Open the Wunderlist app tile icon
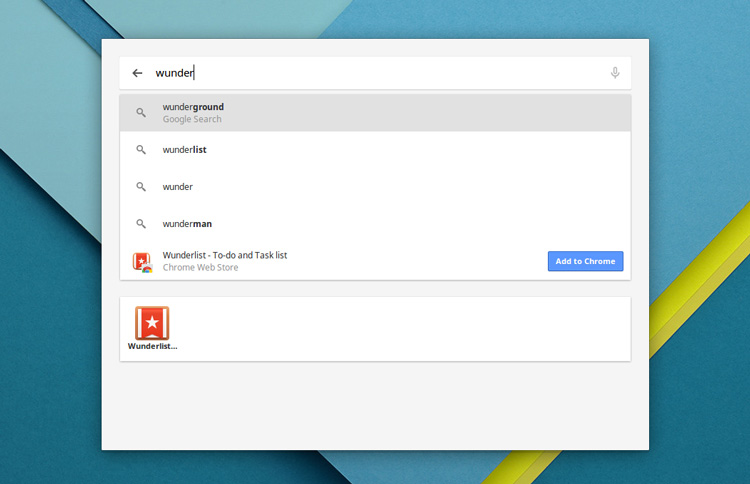 [152, 323]
